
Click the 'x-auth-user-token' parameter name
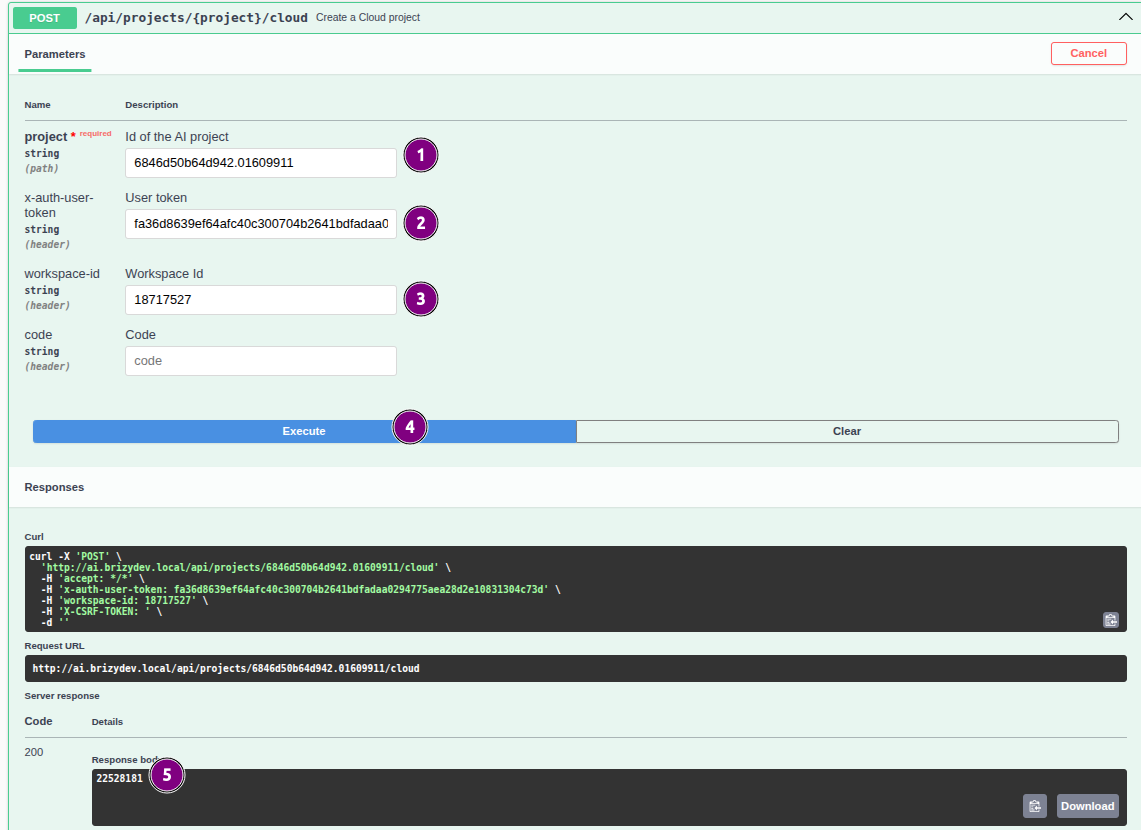click(59, 205)
